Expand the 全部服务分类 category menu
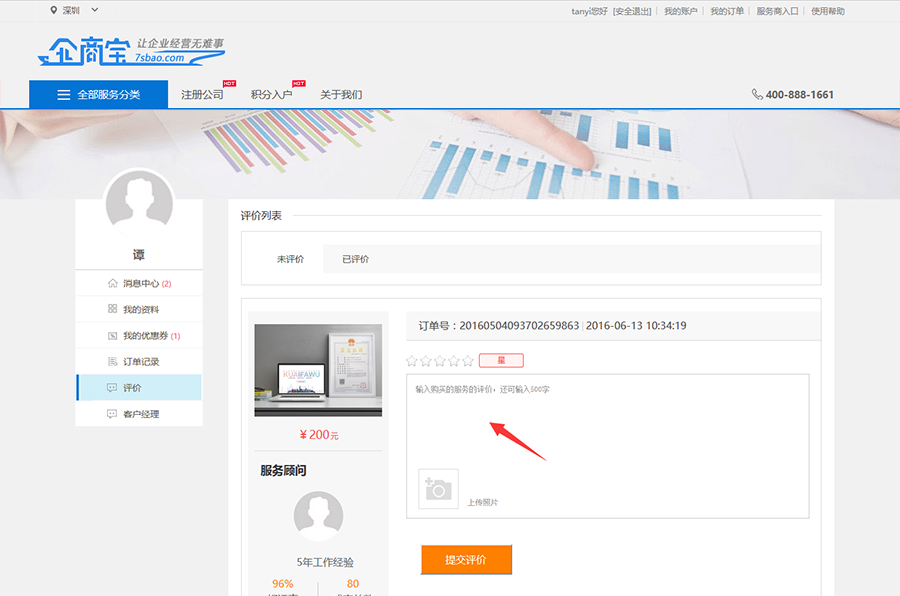900x596 pixels. coord(99,95)
